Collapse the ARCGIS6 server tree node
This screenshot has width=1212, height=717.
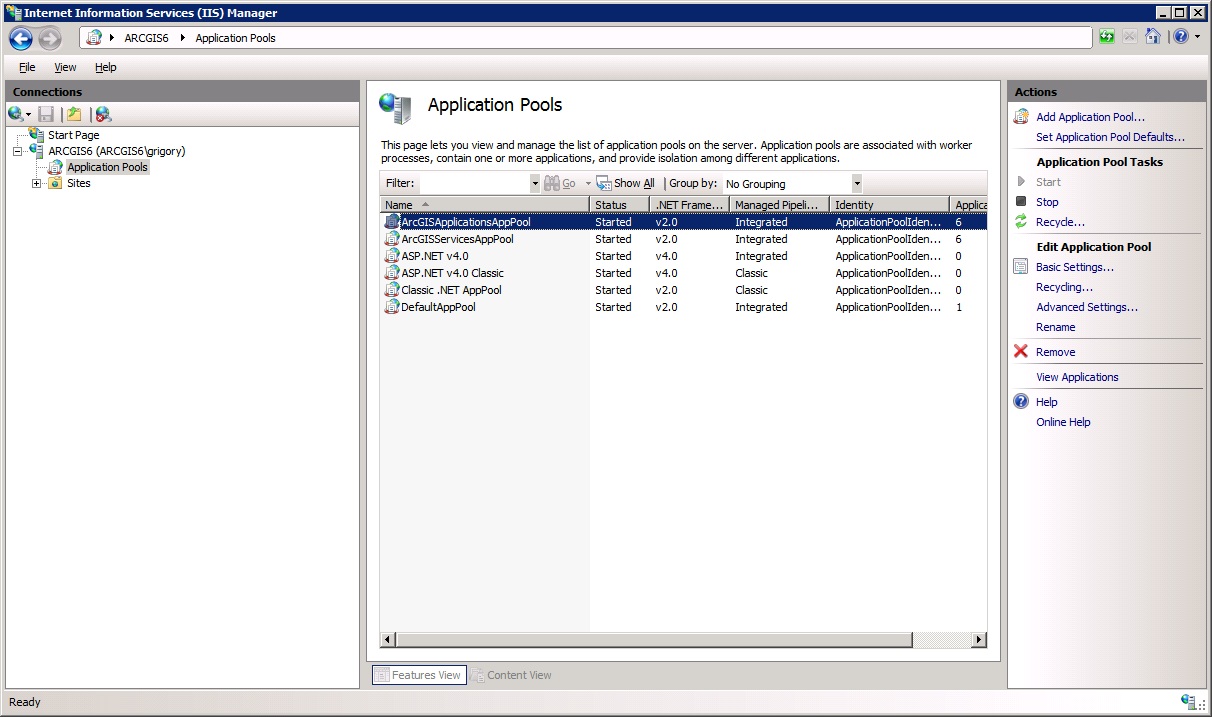(x=18, y=151)
